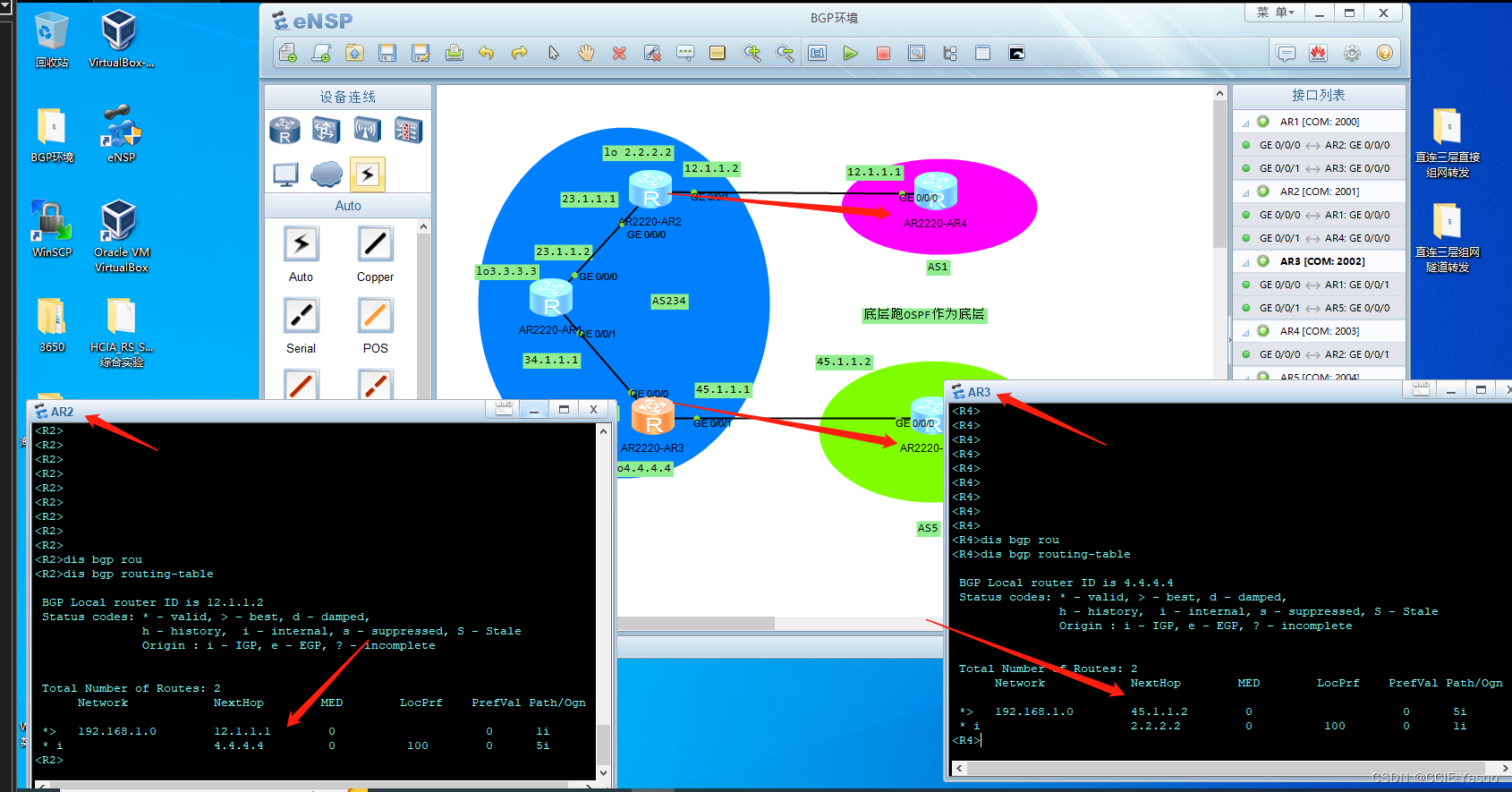Open the eNSP desktop shortcut

tap(121, 134)
